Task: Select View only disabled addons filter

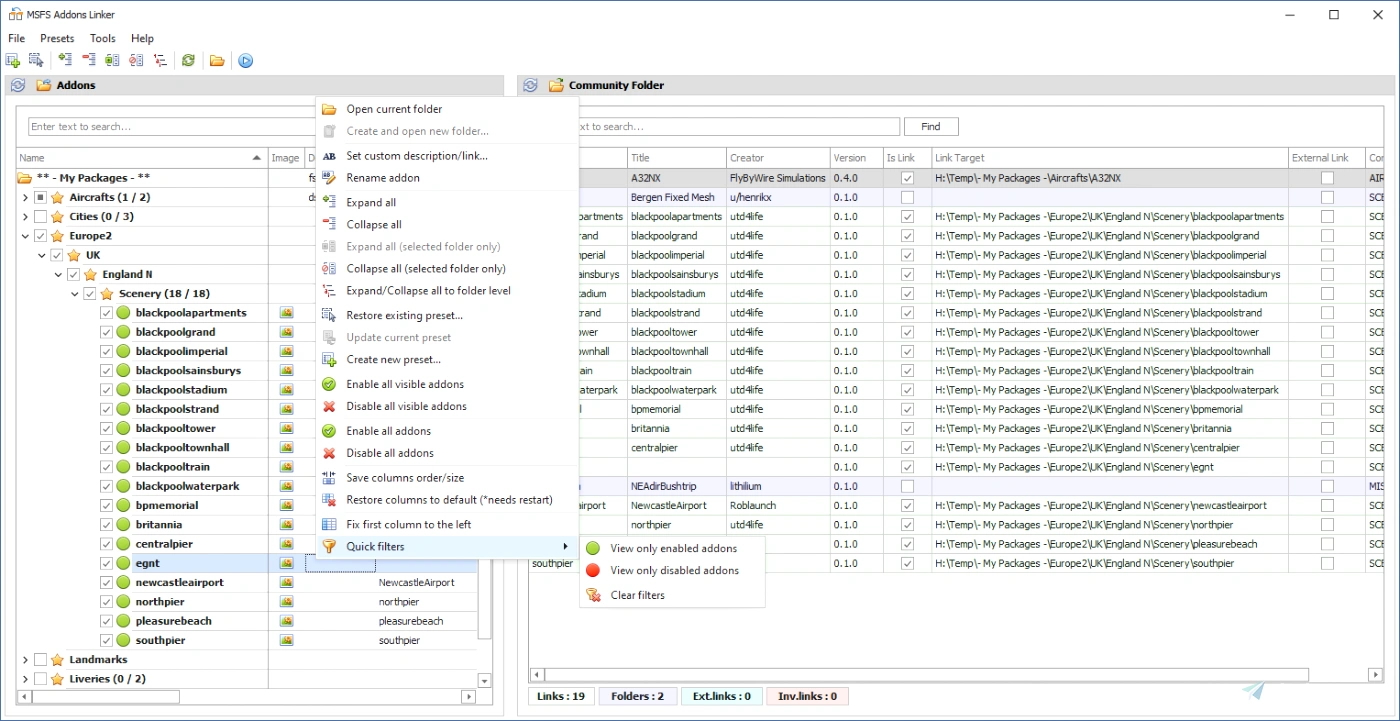Action: (674, 571)
